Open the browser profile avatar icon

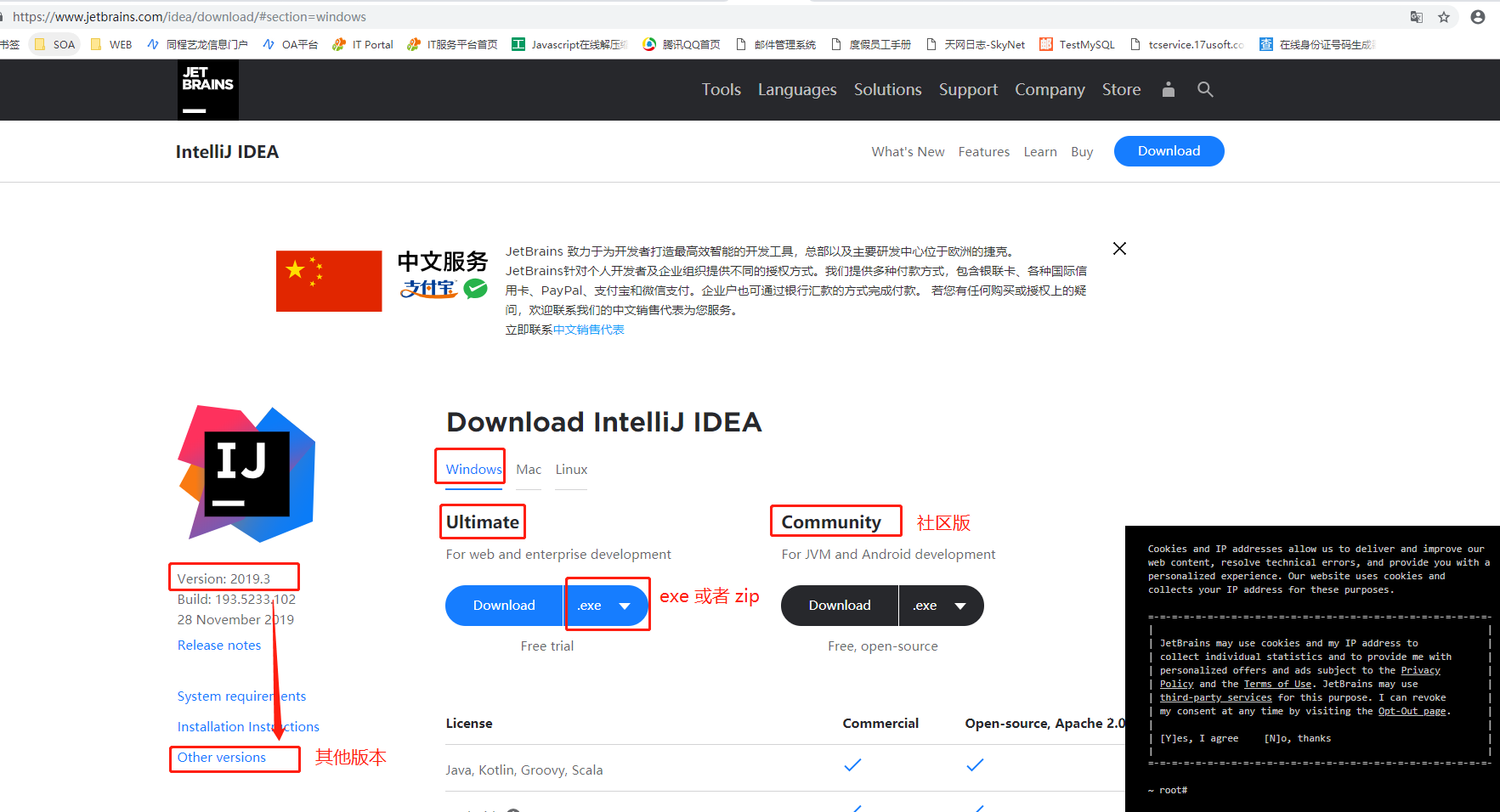pyautogui.click(x=1478, y=17)
